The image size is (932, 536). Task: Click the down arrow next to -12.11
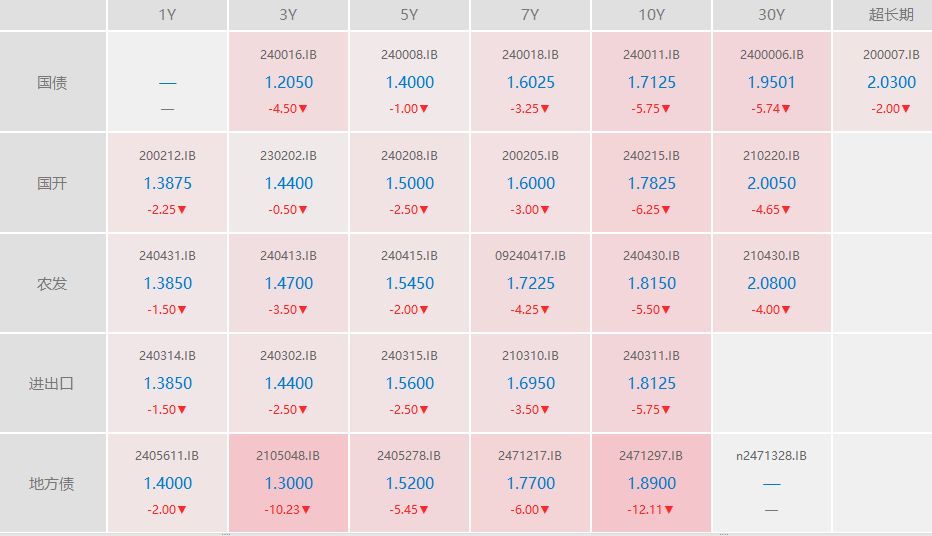coord(667,510)
